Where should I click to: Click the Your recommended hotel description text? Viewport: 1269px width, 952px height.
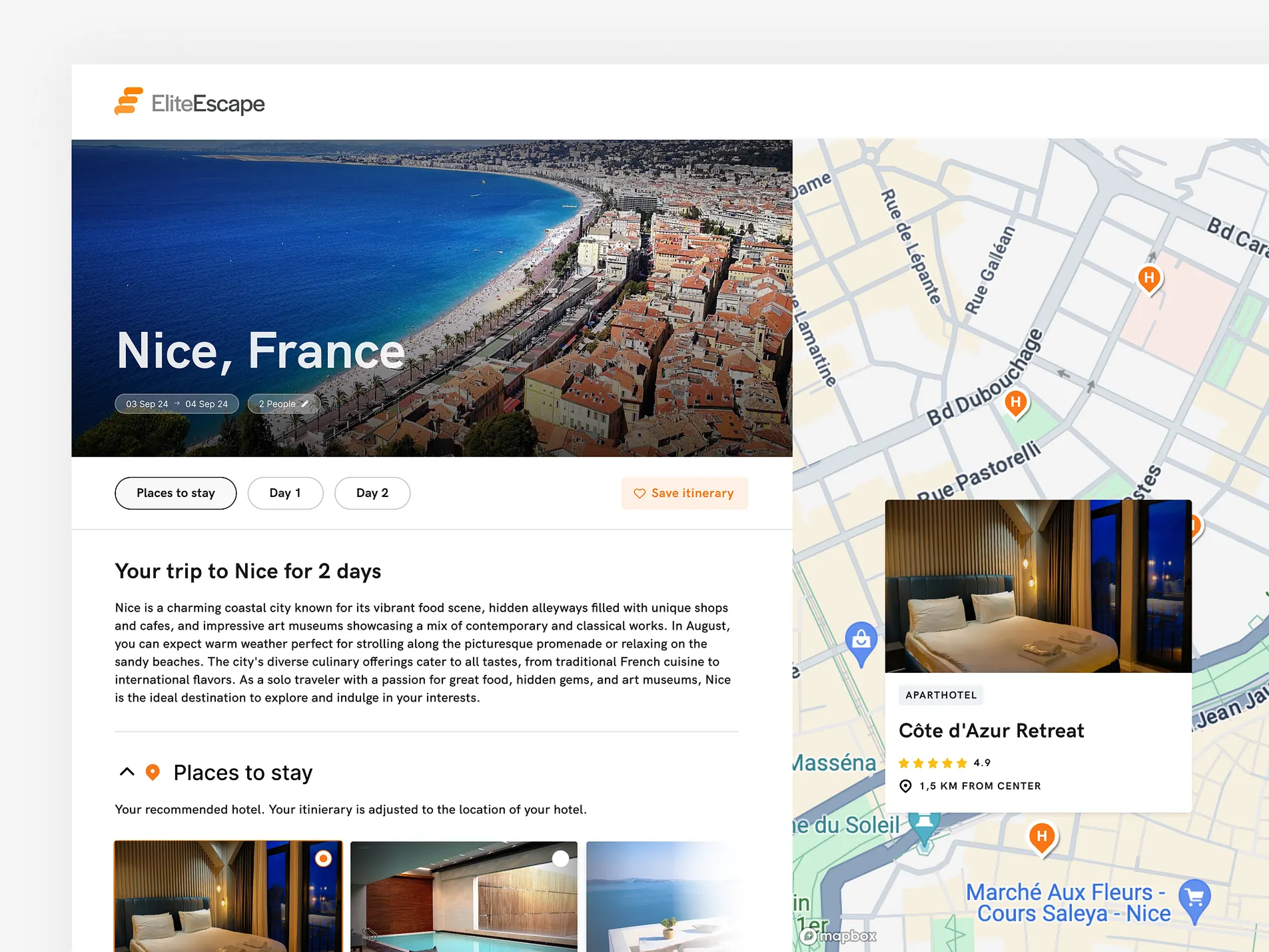coord(350,809)
